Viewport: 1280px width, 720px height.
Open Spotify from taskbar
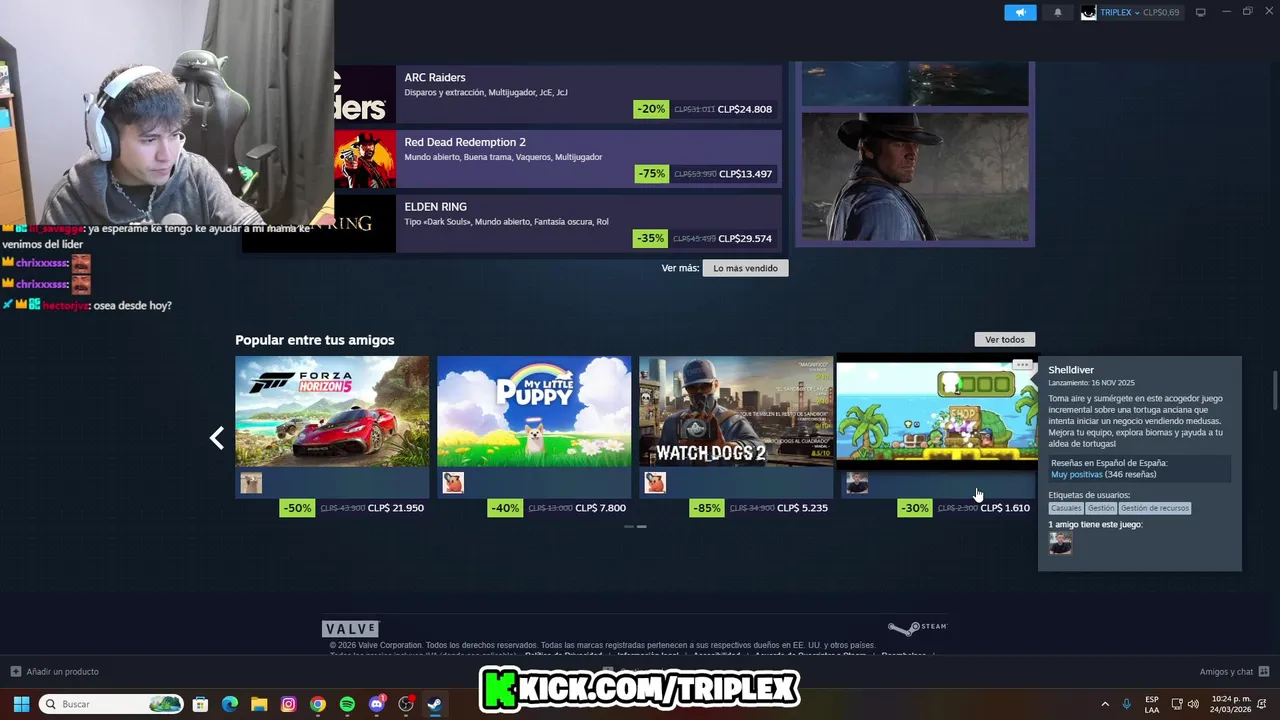347,704
